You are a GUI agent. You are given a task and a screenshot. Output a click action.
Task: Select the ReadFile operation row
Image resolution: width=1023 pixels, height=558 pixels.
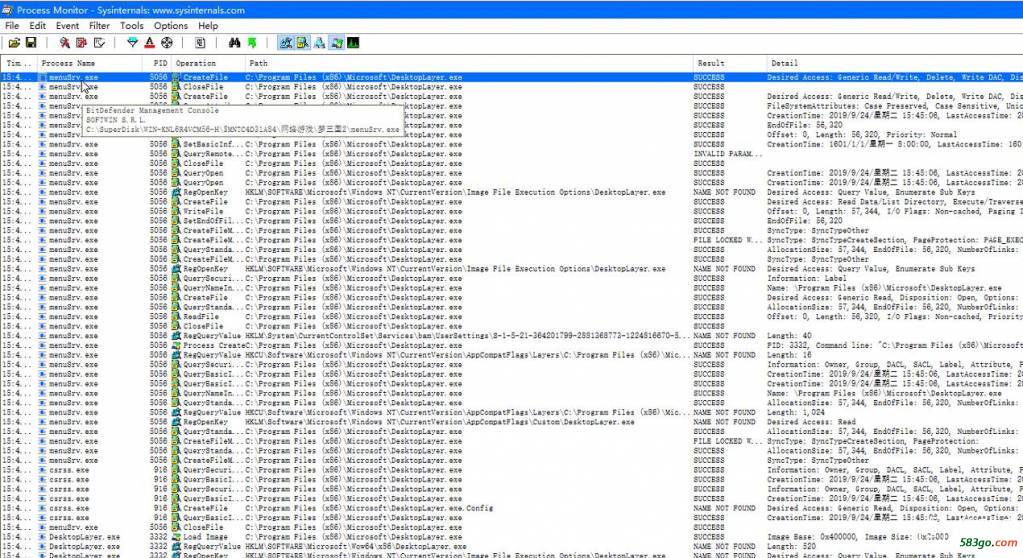tap(512, 317)
